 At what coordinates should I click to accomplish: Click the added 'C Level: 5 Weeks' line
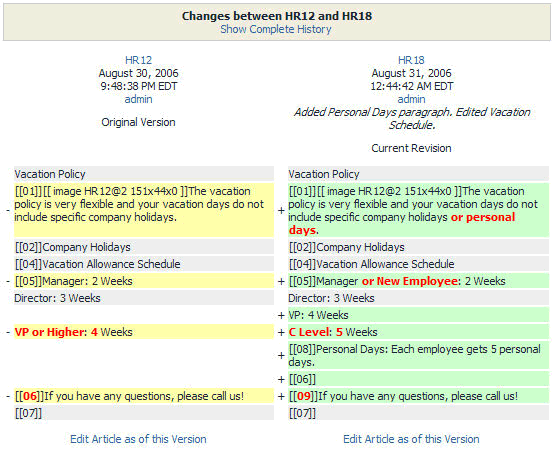tap(418, 332)
